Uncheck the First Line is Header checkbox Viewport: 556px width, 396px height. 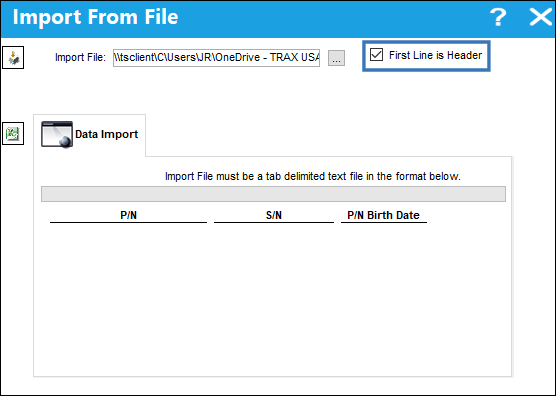(376, 55)
